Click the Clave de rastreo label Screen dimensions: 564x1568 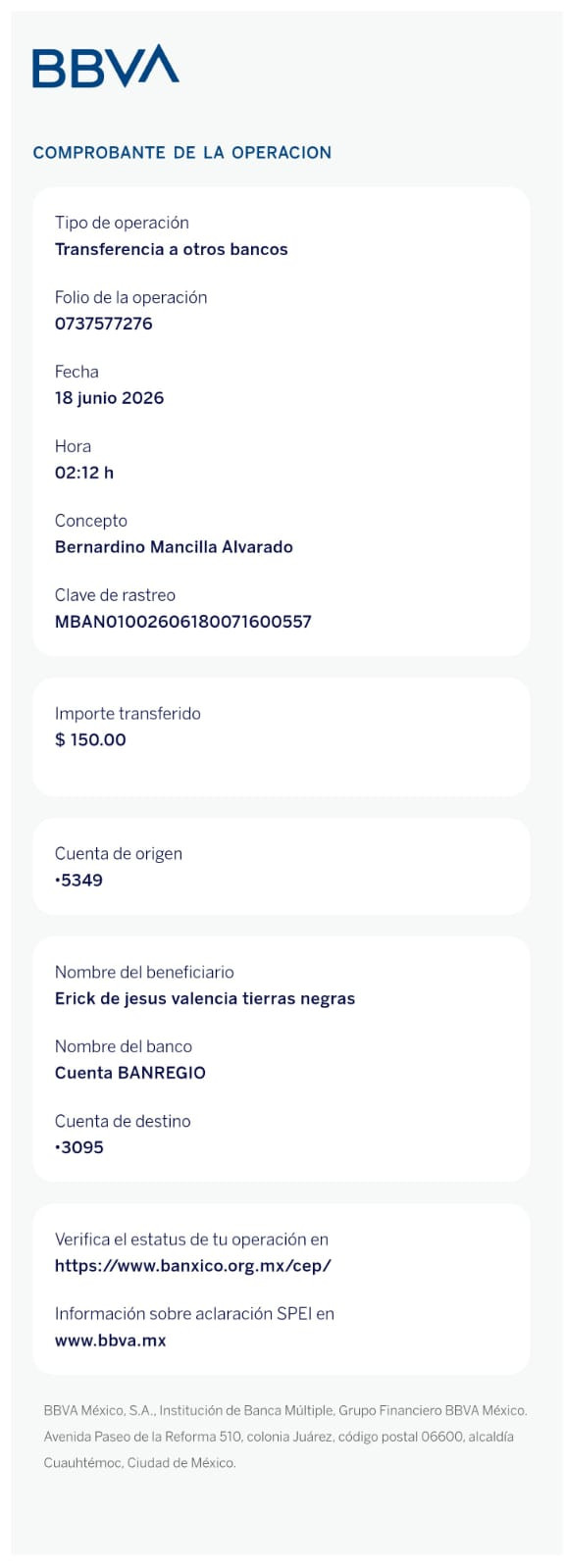click(x=115, y=595)
